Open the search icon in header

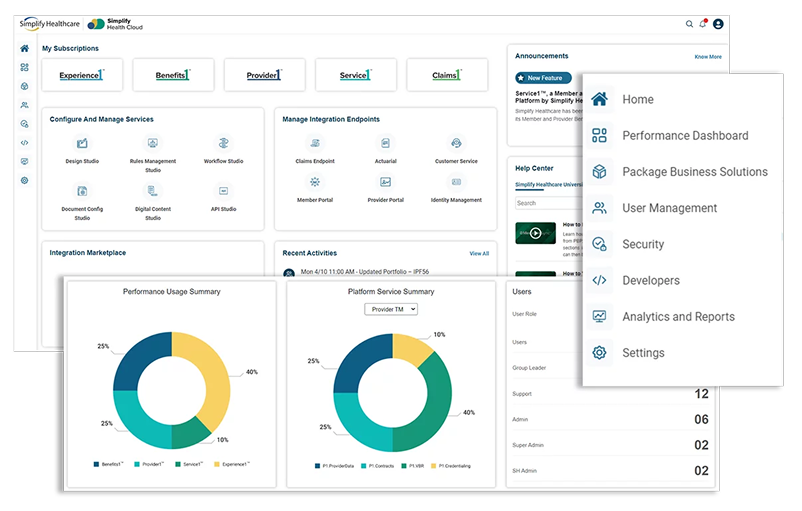(x=689, y=23)
